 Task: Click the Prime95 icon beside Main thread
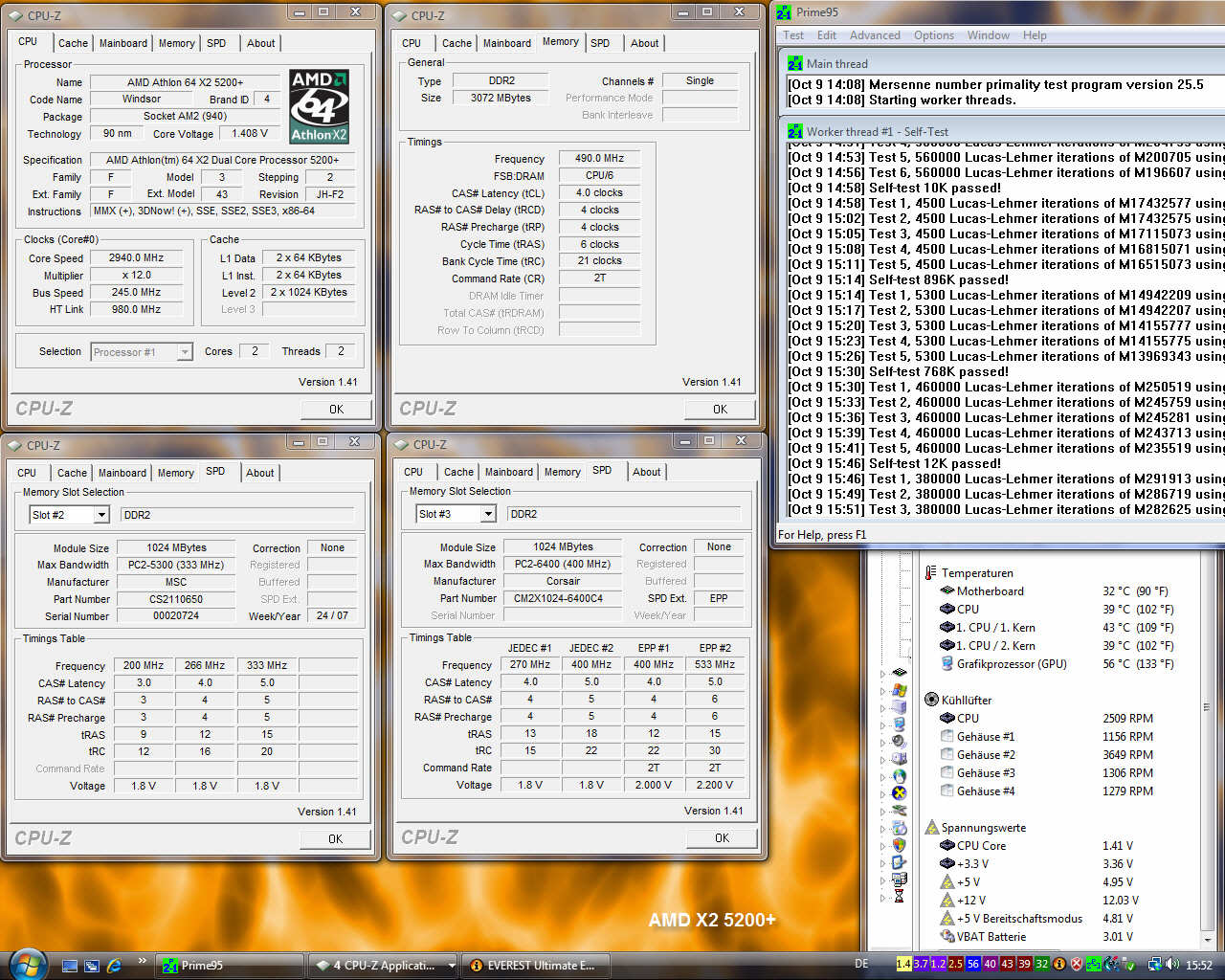tap(794, 63)
